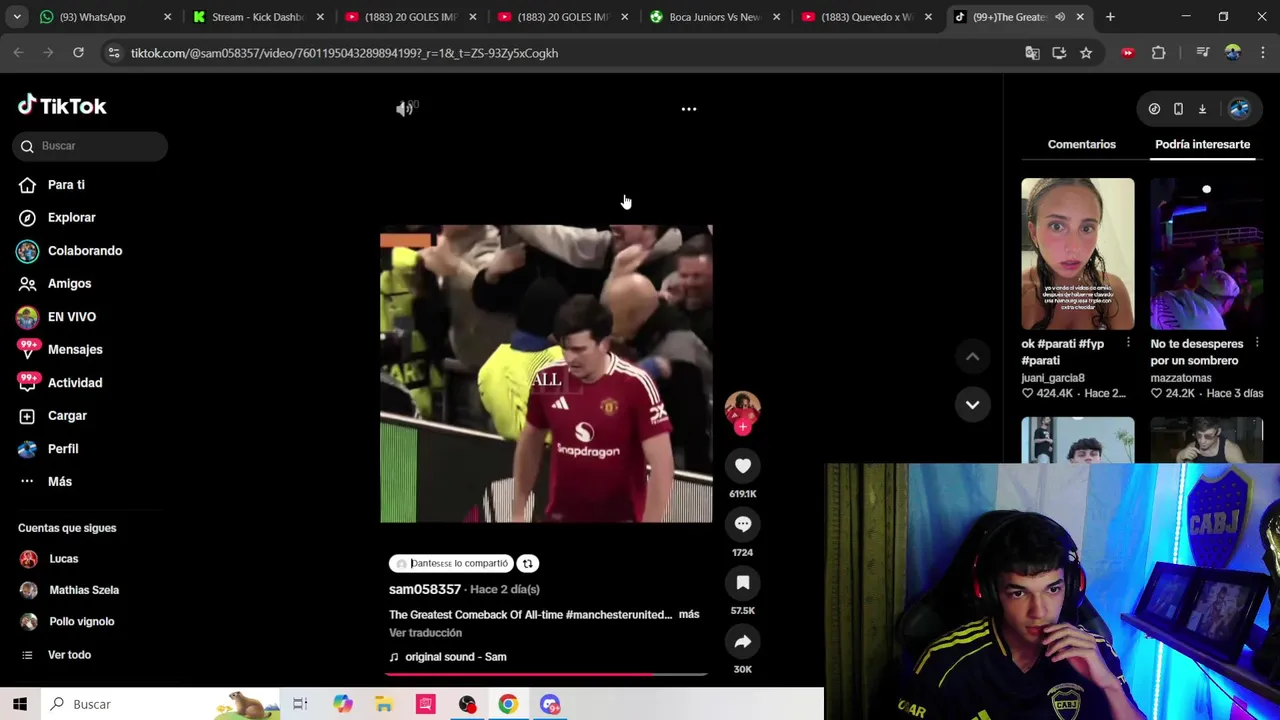Open Chrome extensions puzzle icon
This screenshot has height=720, width=1280.
click(x=1159, y=53)
